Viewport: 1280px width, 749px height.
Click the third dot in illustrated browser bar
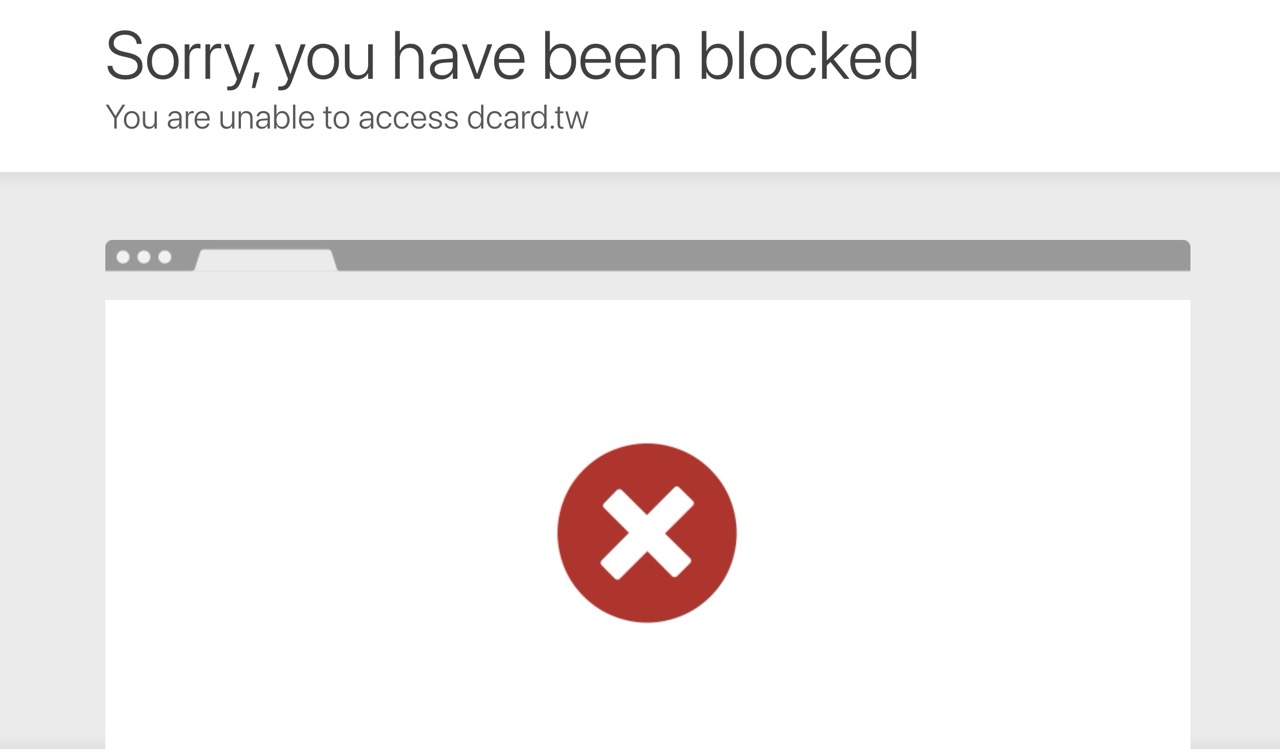165,257
